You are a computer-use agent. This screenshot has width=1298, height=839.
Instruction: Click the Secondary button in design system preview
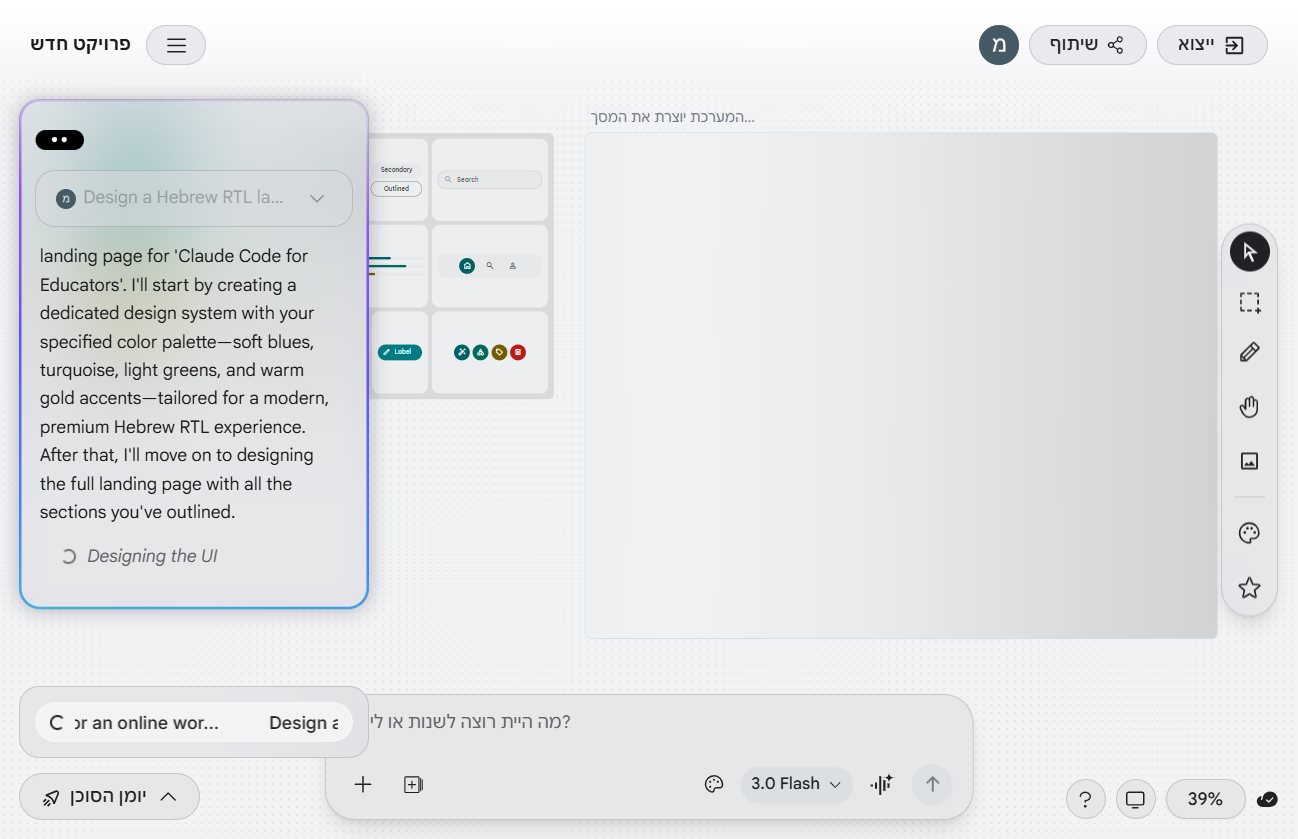point(397,170)
